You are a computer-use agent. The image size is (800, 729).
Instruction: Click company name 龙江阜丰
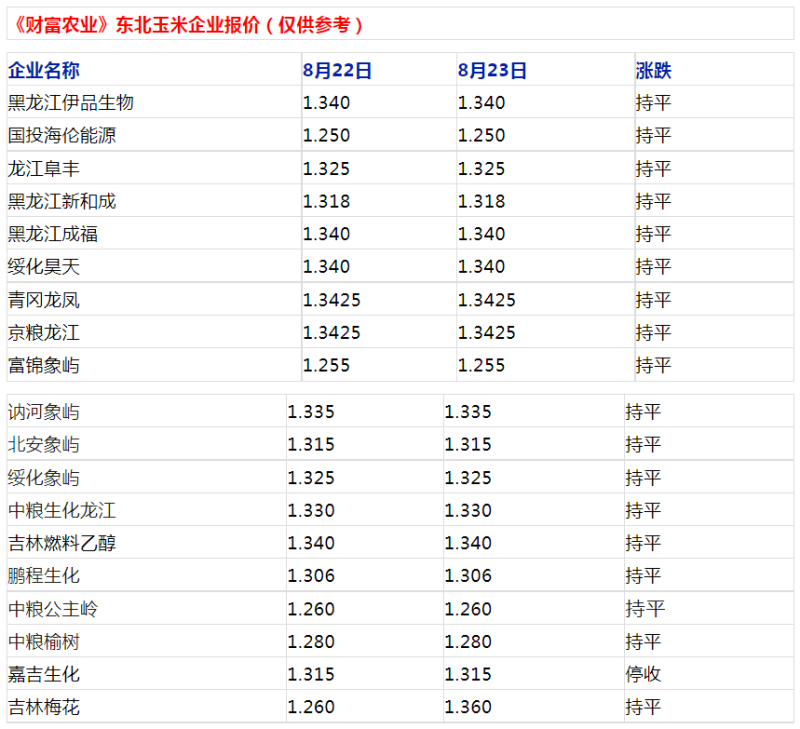point(44,168)
